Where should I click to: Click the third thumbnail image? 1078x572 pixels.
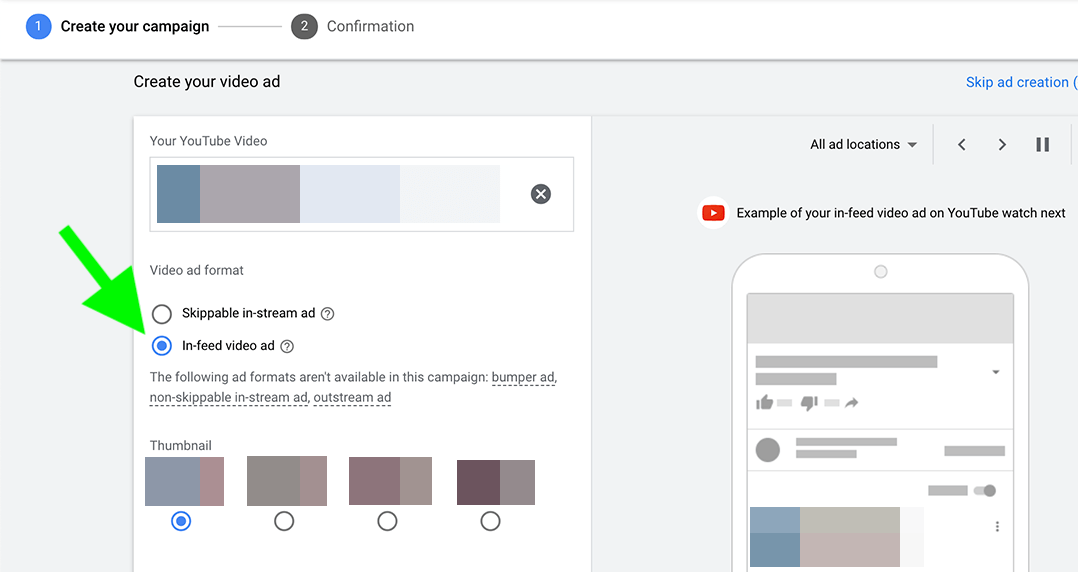pos(390,481)
